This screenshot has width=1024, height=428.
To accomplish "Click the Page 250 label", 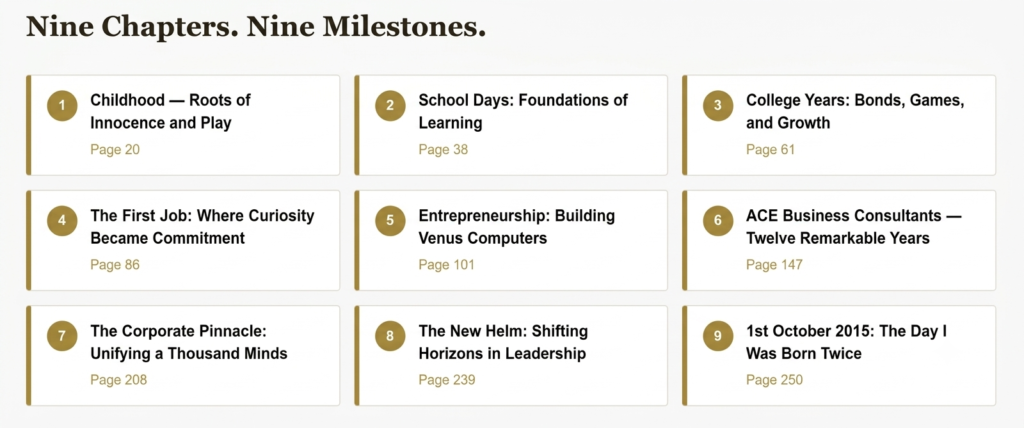I will 775,380.
